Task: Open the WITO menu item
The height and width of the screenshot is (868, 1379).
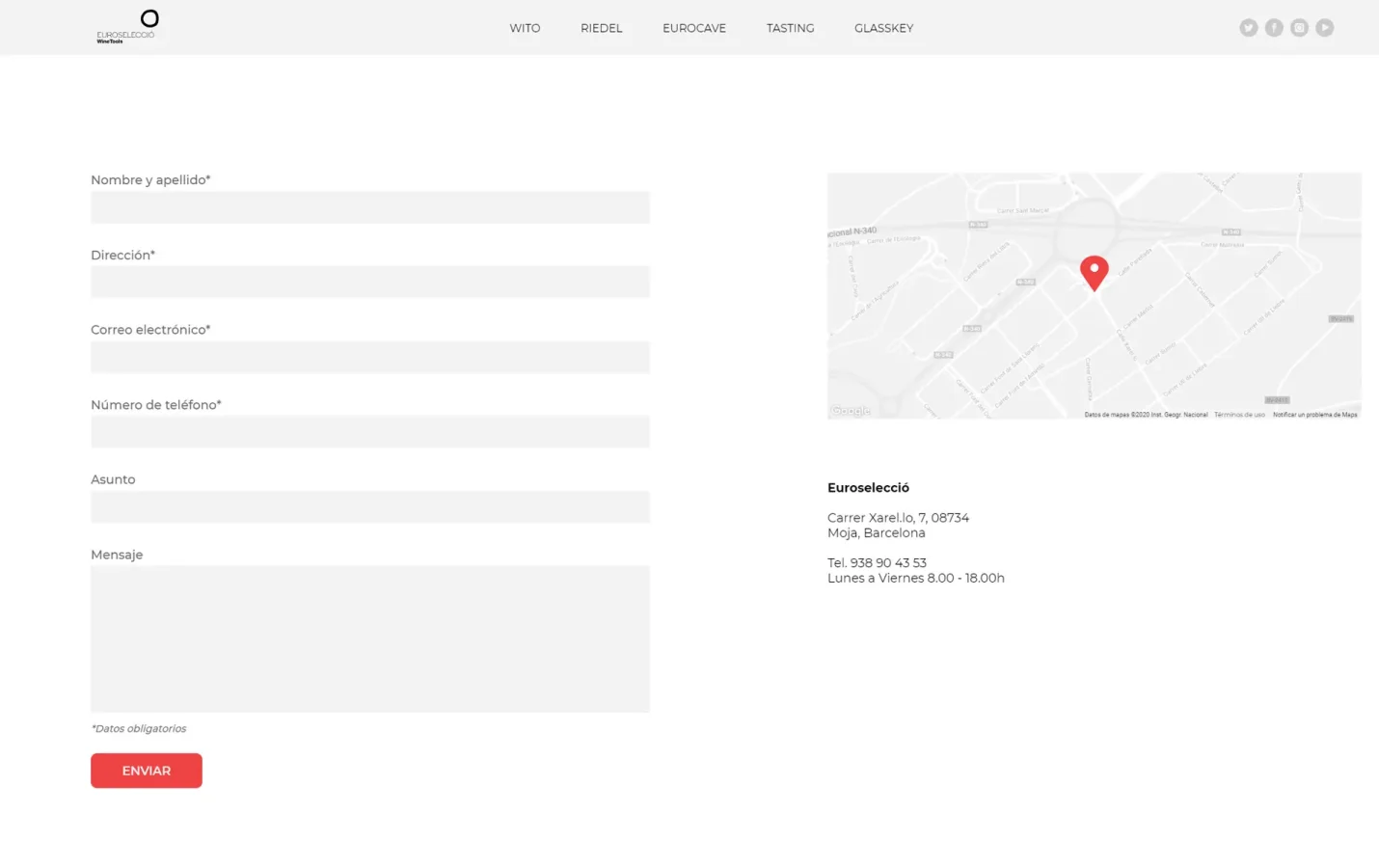Action: (525, 28)
